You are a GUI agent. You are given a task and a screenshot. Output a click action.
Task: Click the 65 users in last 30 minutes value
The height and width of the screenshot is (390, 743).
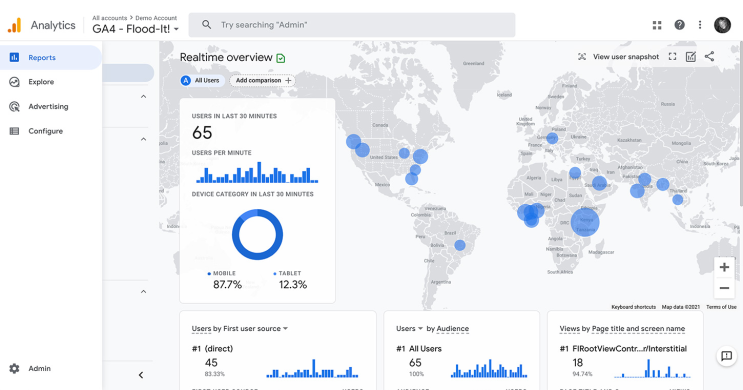[x=202, y=133]
